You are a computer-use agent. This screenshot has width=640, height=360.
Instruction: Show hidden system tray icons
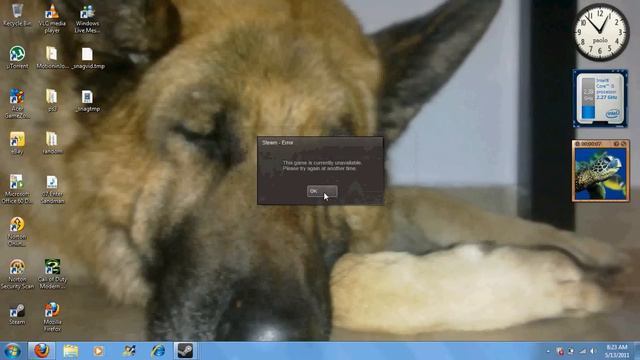point(548,351)
